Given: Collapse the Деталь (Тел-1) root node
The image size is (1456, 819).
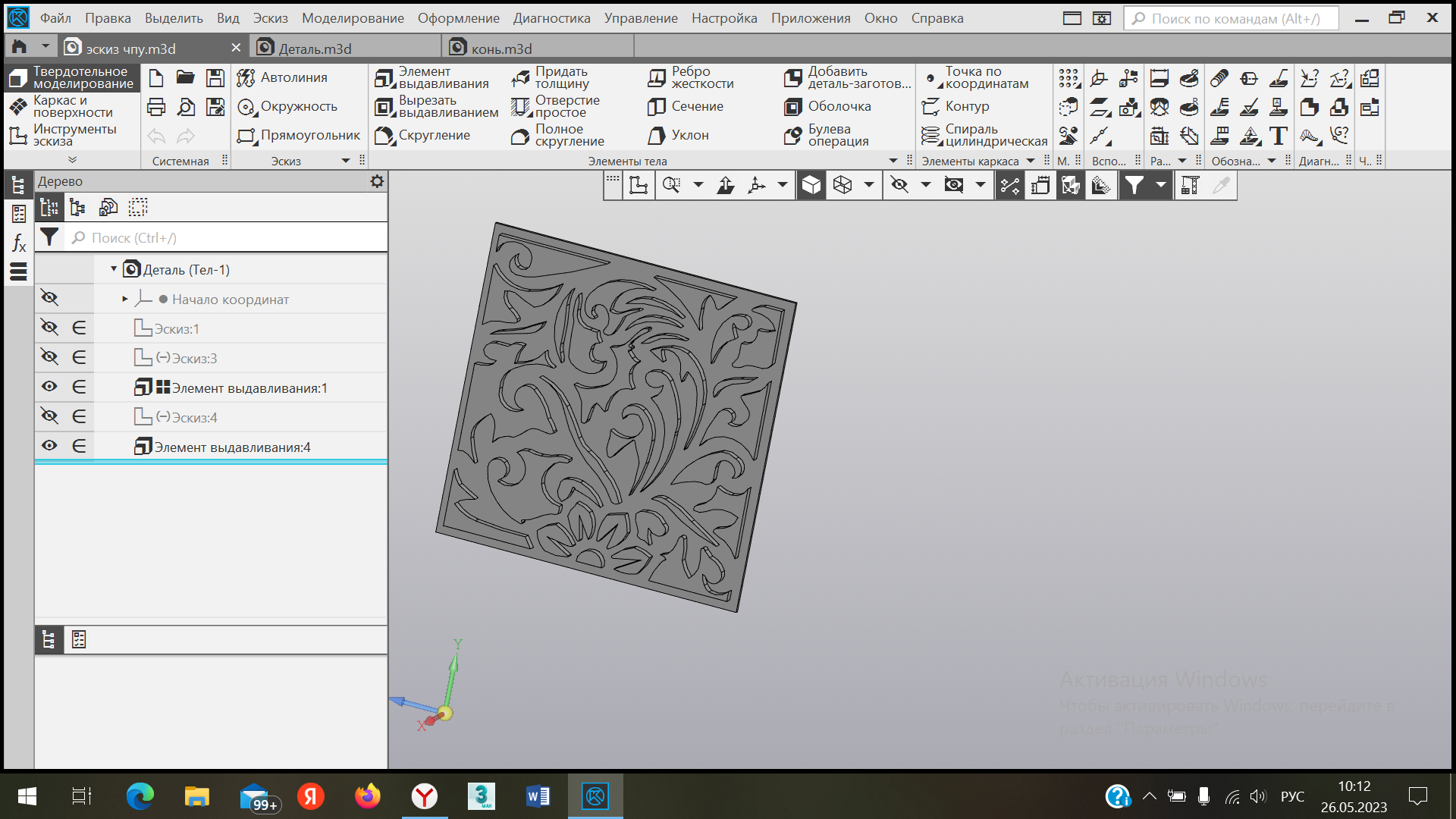Looking at the screenshot, I should point(114,269).
